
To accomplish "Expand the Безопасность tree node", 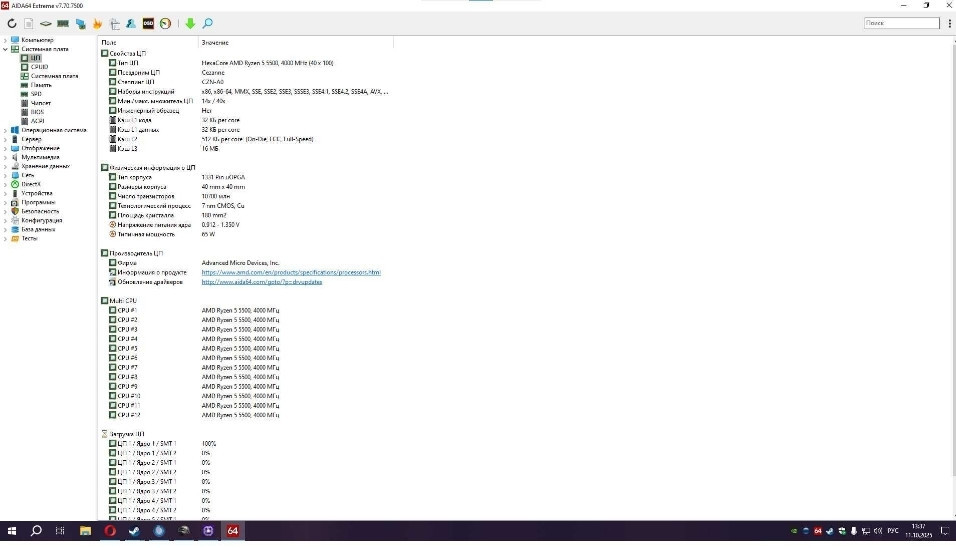I will [5, 212].
